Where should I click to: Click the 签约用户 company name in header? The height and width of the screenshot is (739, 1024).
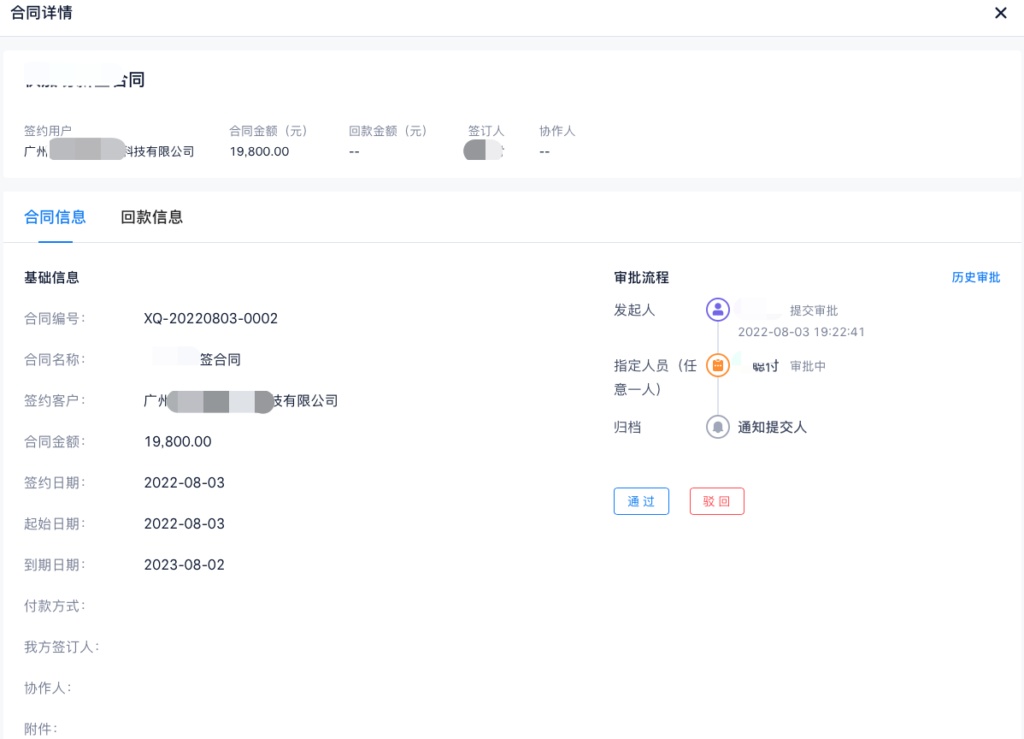pyautogui.click(x=109, y=152)
